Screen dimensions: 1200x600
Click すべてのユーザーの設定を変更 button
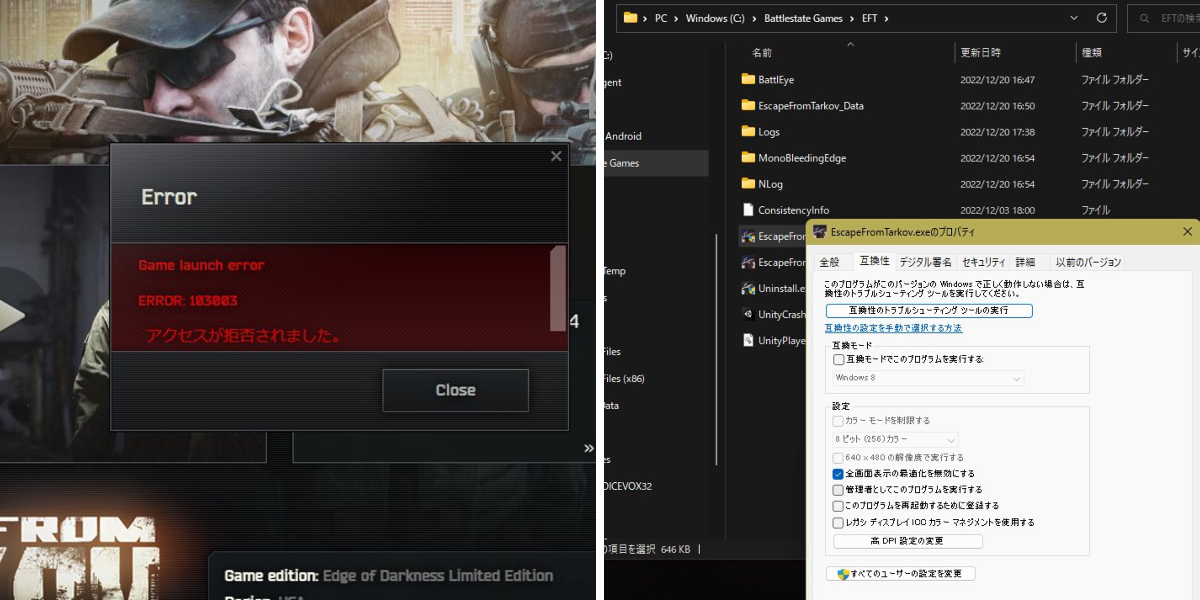click(901, 574)
